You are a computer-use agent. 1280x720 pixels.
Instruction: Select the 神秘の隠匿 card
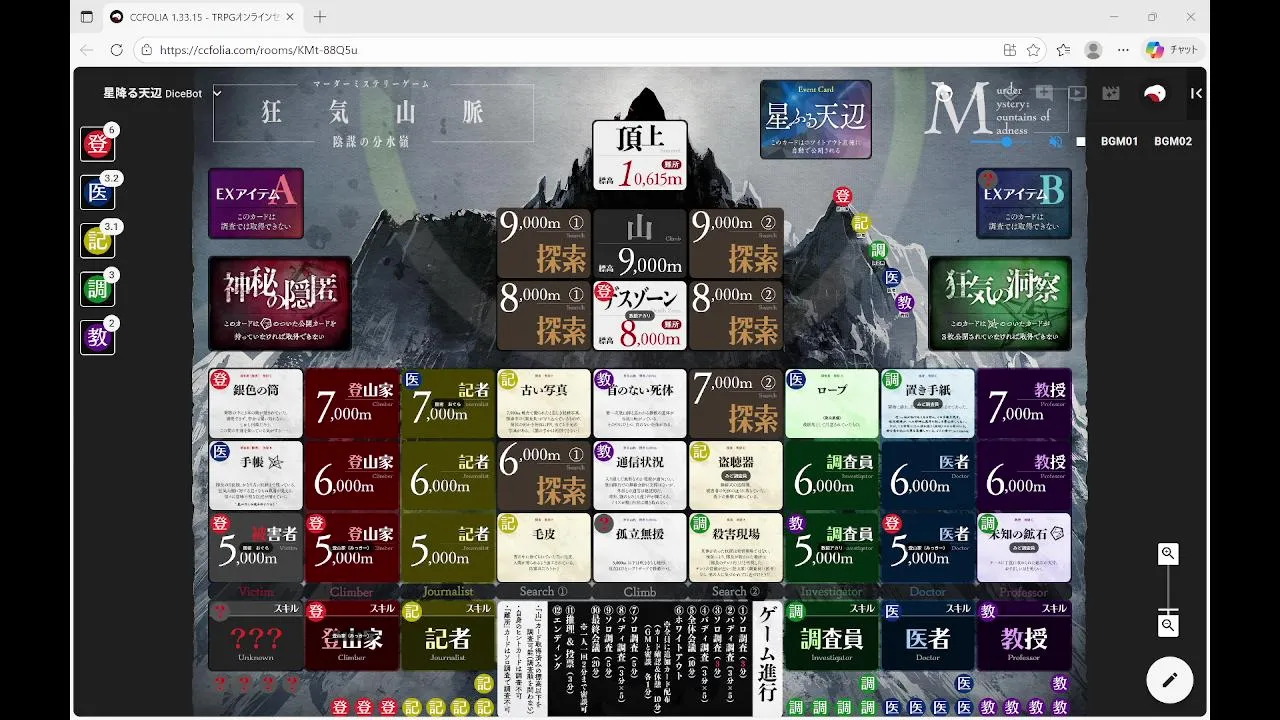280,303
